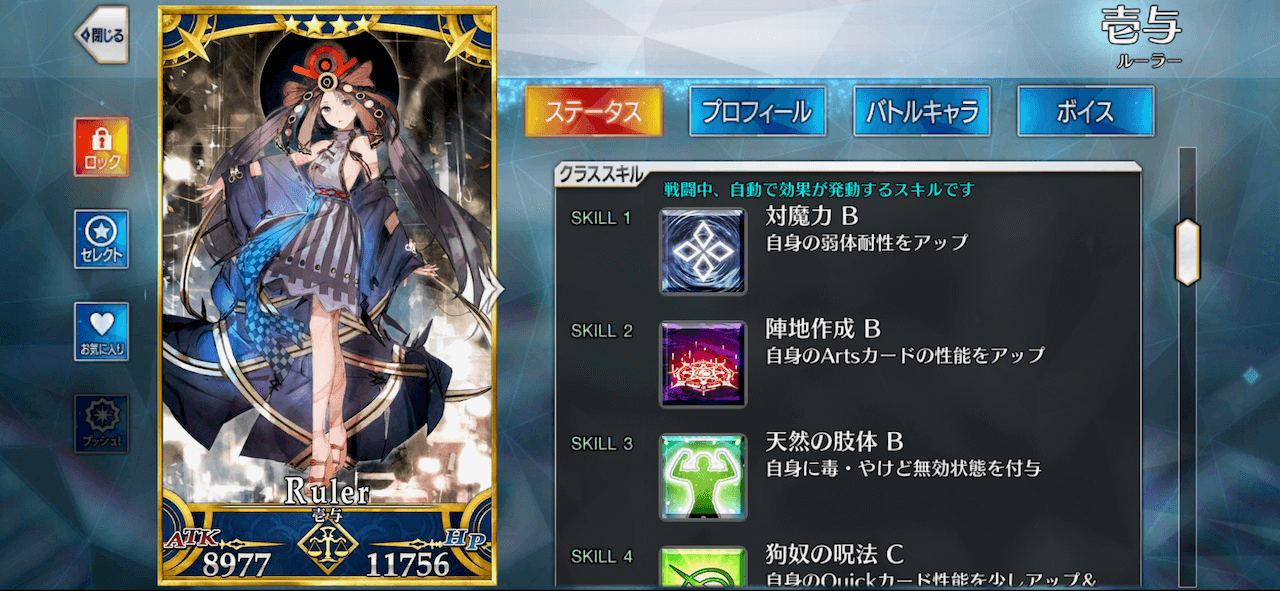This screenshot has height=591, width=1280.
Task: Open the 天然の肢体 B skill icon
Action: click(702, 477)
